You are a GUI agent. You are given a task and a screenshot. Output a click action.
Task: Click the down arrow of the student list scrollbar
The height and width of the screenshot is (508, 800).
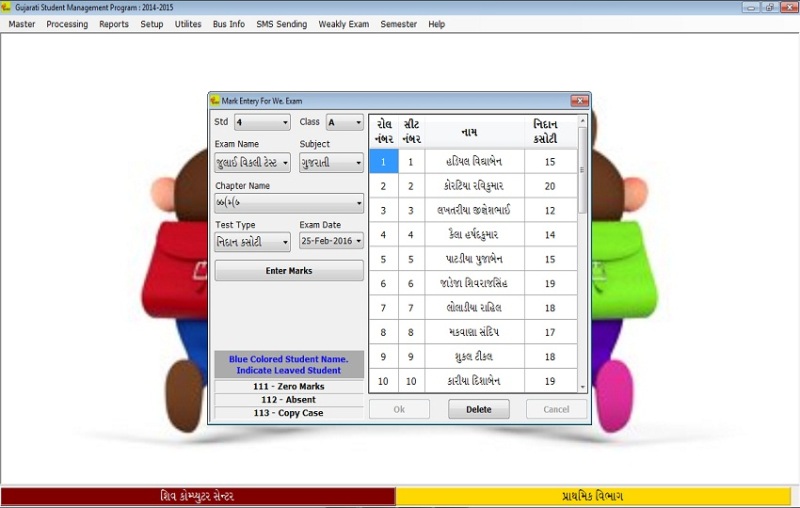pyautogui.click(x=583, y=386)
